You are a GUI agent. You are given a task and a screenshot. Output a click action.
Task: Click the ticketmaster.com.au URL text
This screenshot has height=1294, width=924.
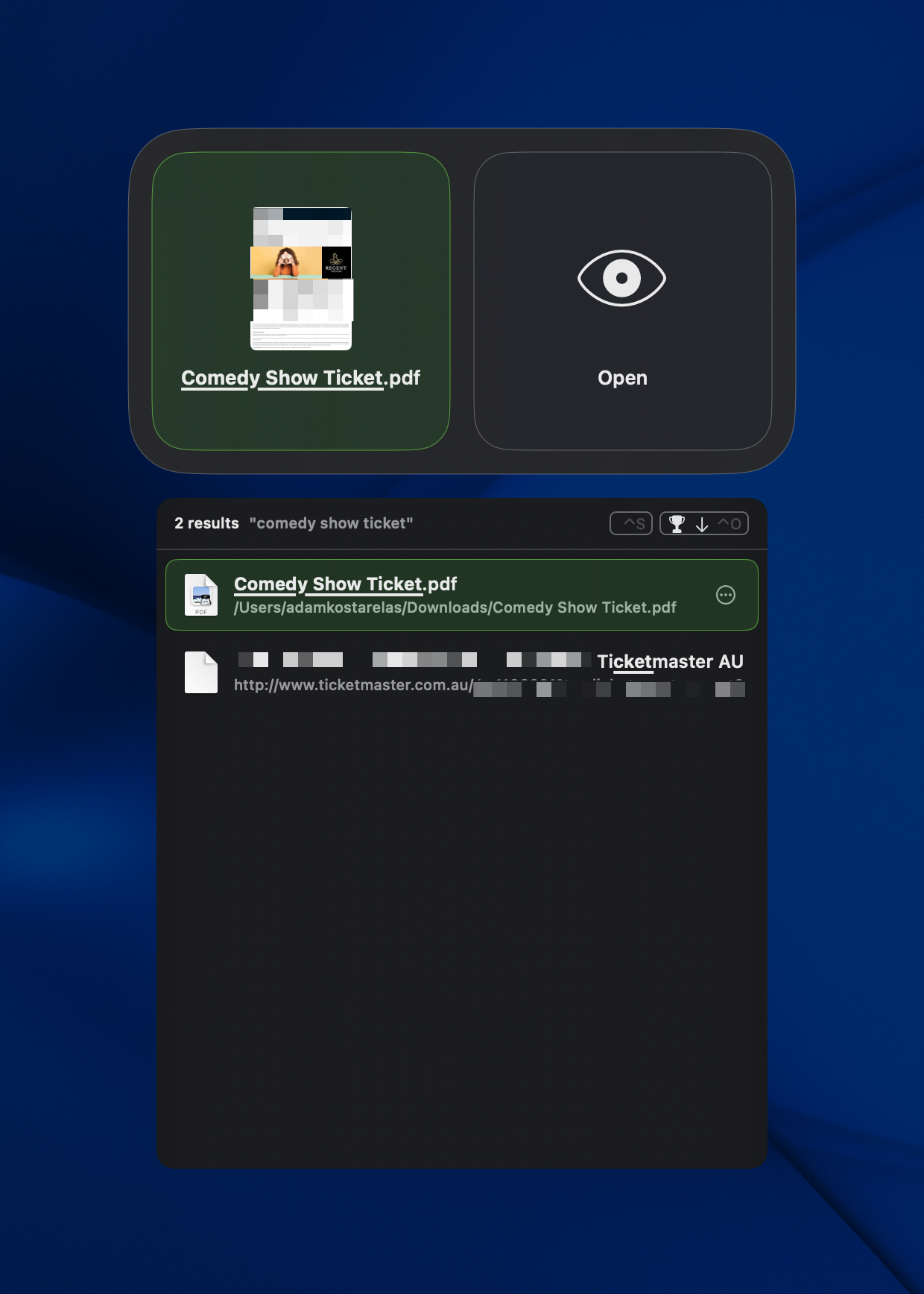[352, 685]
